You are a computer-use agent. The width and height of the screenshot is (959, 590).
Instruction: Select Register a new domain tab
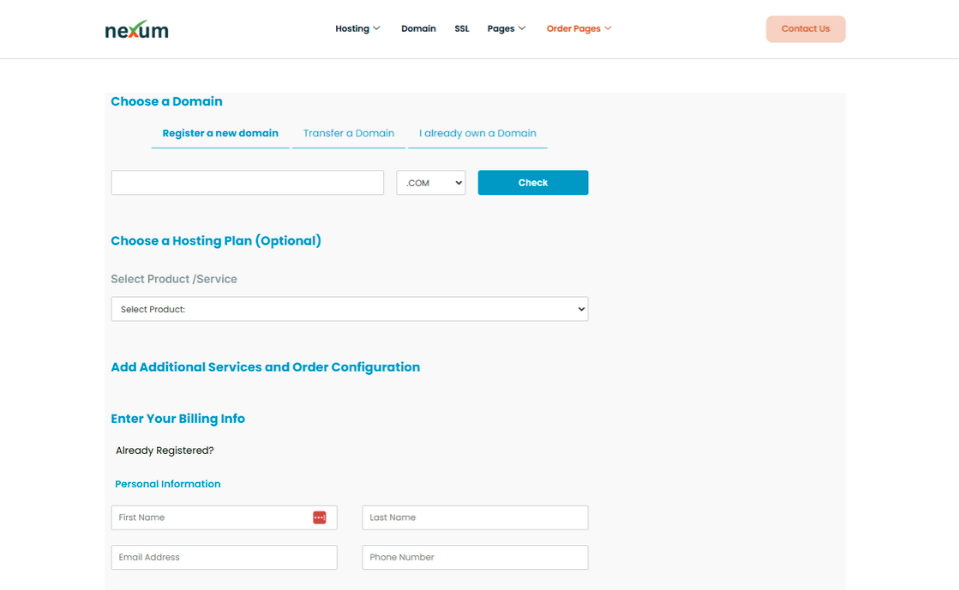tap(220, 133)
